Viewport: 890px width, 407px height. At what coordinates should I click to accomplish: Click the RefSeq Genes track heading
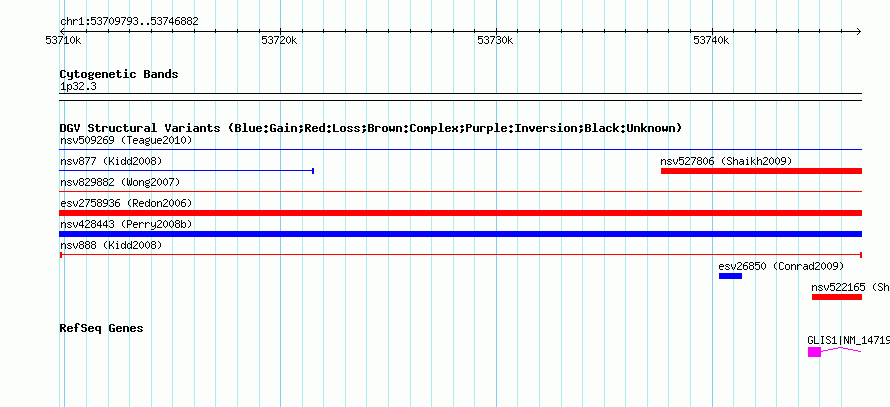(x=102, y=329)
